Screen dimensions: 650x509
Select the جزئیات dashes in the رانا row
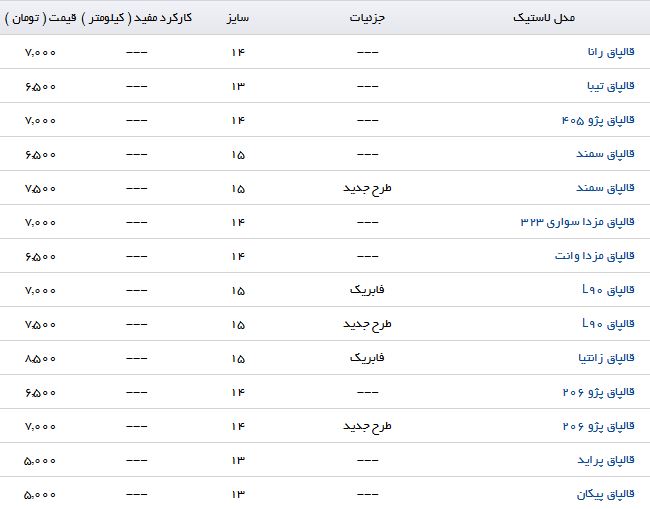pyautogui.click(x=368, y=53)
